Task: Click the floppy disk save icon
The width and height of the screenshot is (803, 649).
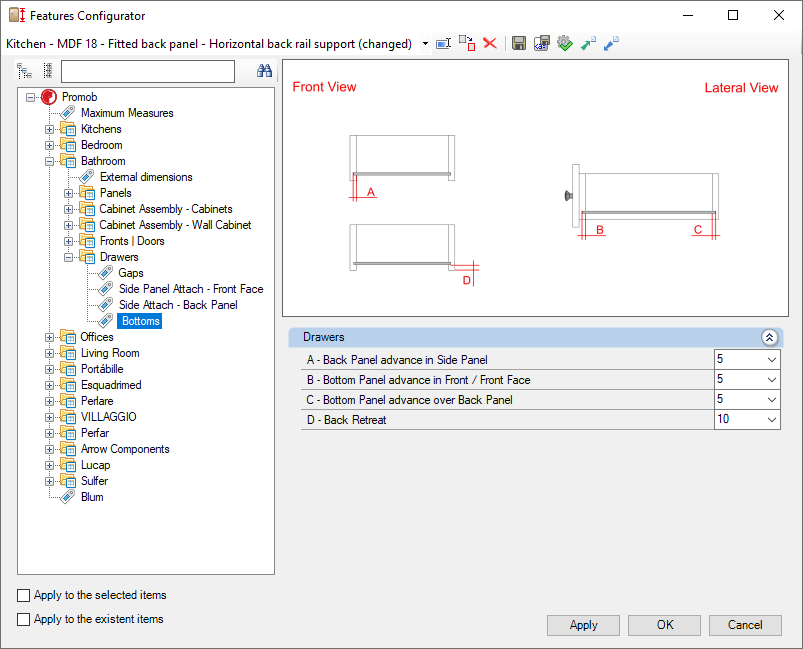Action: click(519, 44)
